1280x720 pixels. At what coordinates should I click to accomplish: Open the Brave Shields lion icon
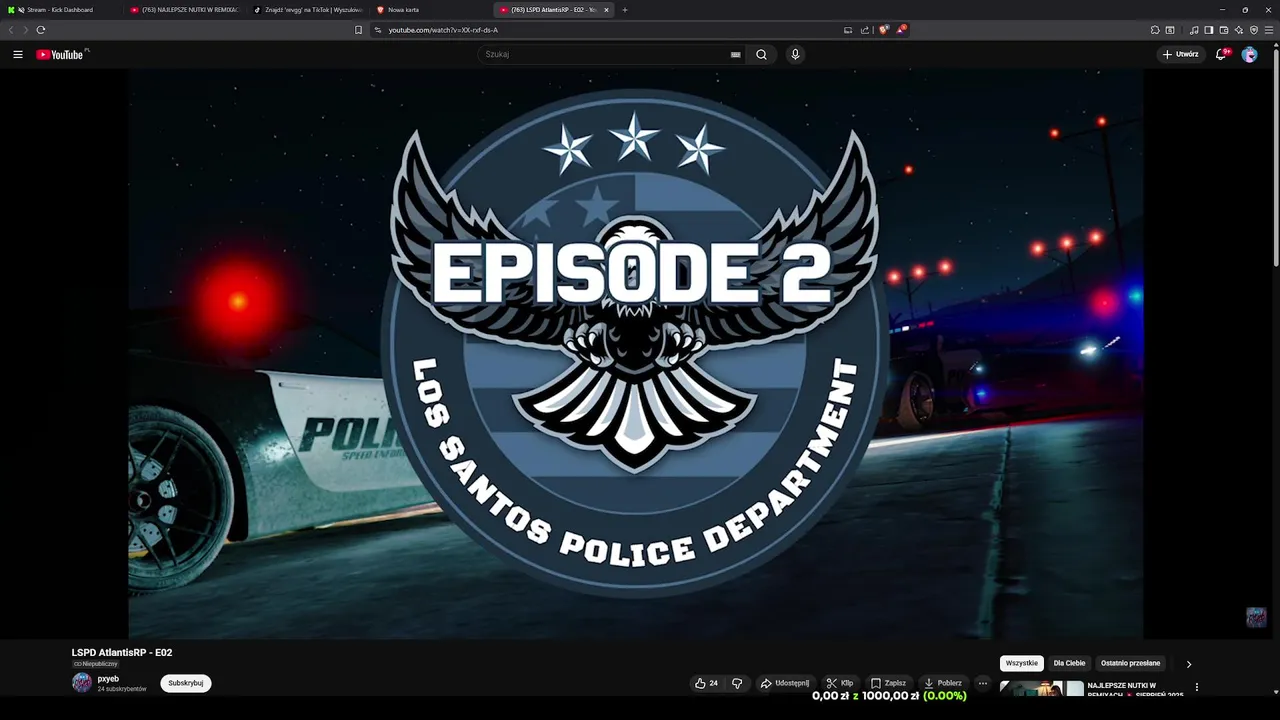pos(884,30)
